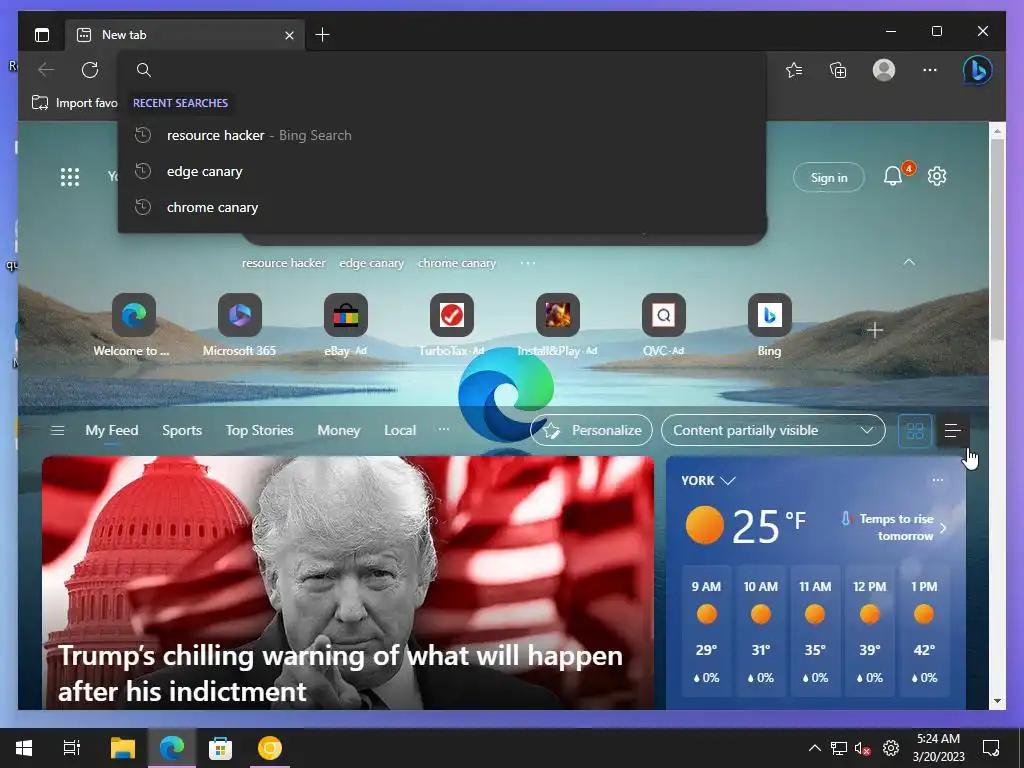Add a new quick link site
This screenshot has height=768, width=1024.
pyautogui.click(x=875, y=330)
